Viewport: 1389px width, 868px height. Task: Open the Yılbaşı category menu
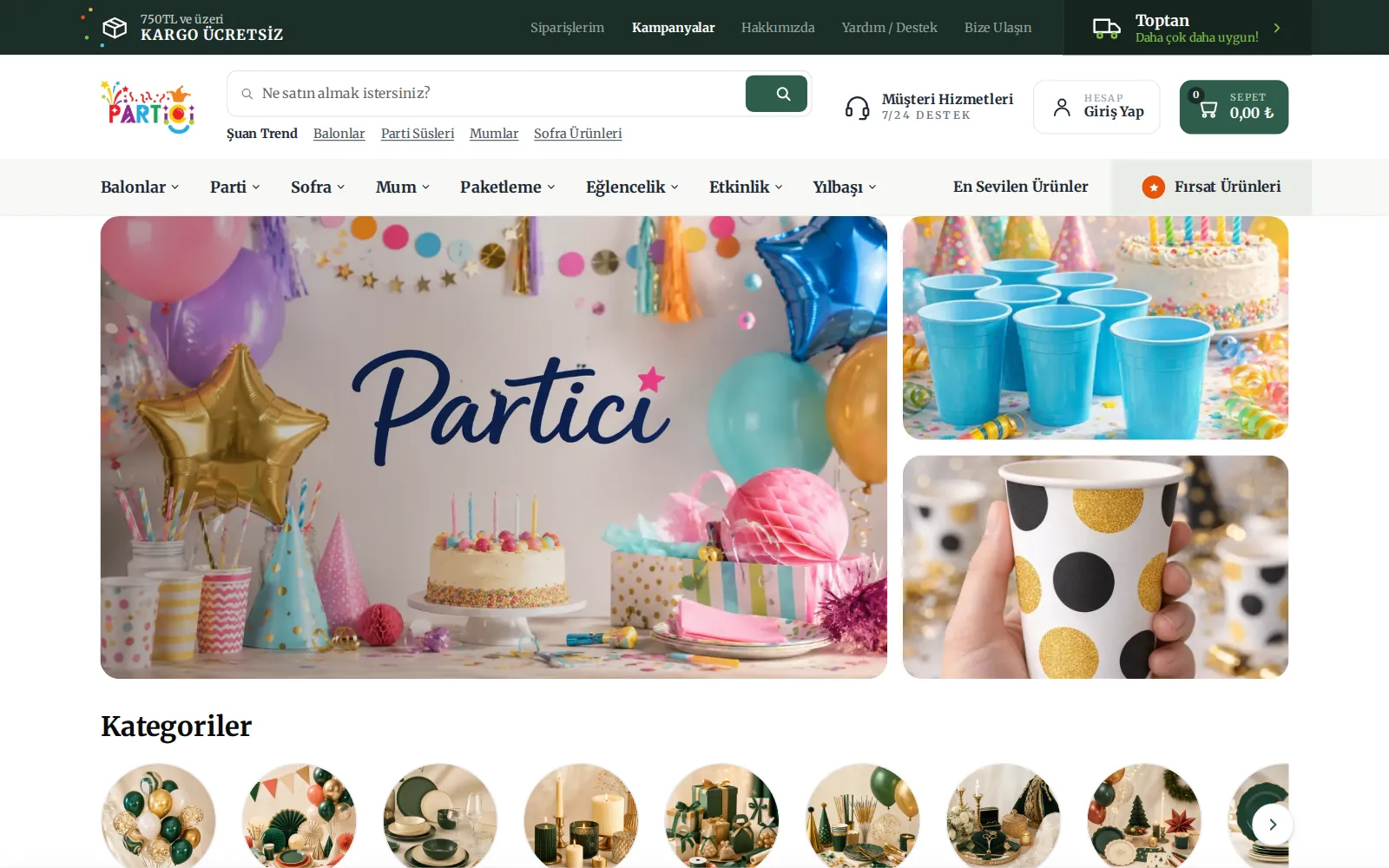(845, 187)
